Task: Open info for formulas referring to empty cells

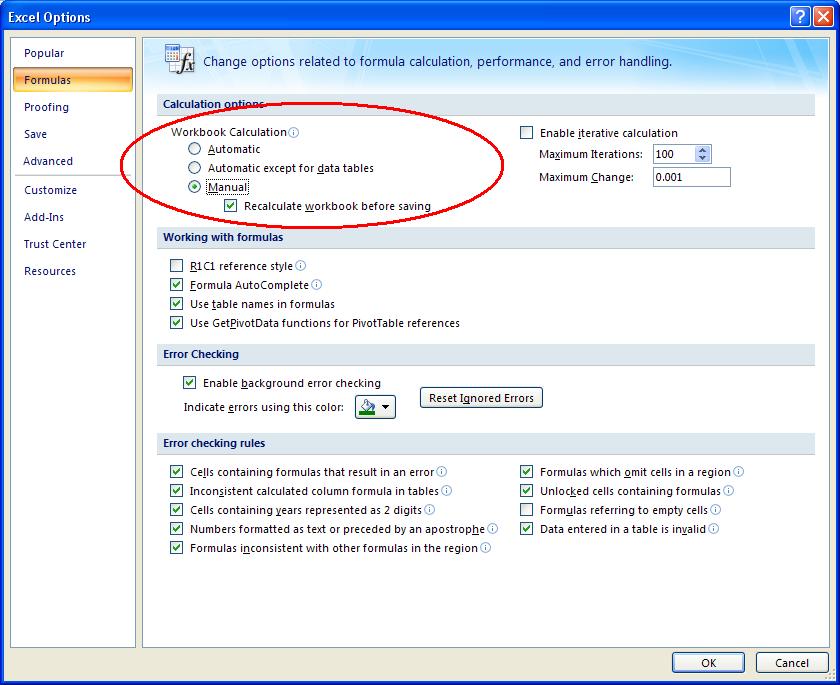Action: point(715,509)
